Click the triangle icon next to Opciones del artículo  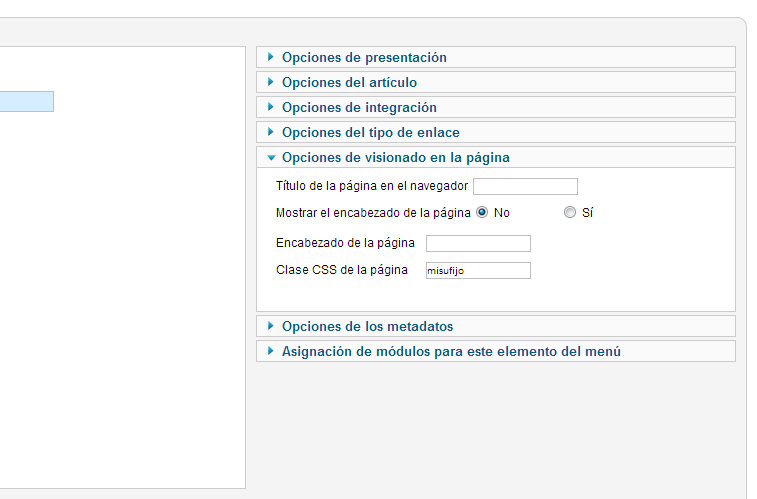coord(270,82)
